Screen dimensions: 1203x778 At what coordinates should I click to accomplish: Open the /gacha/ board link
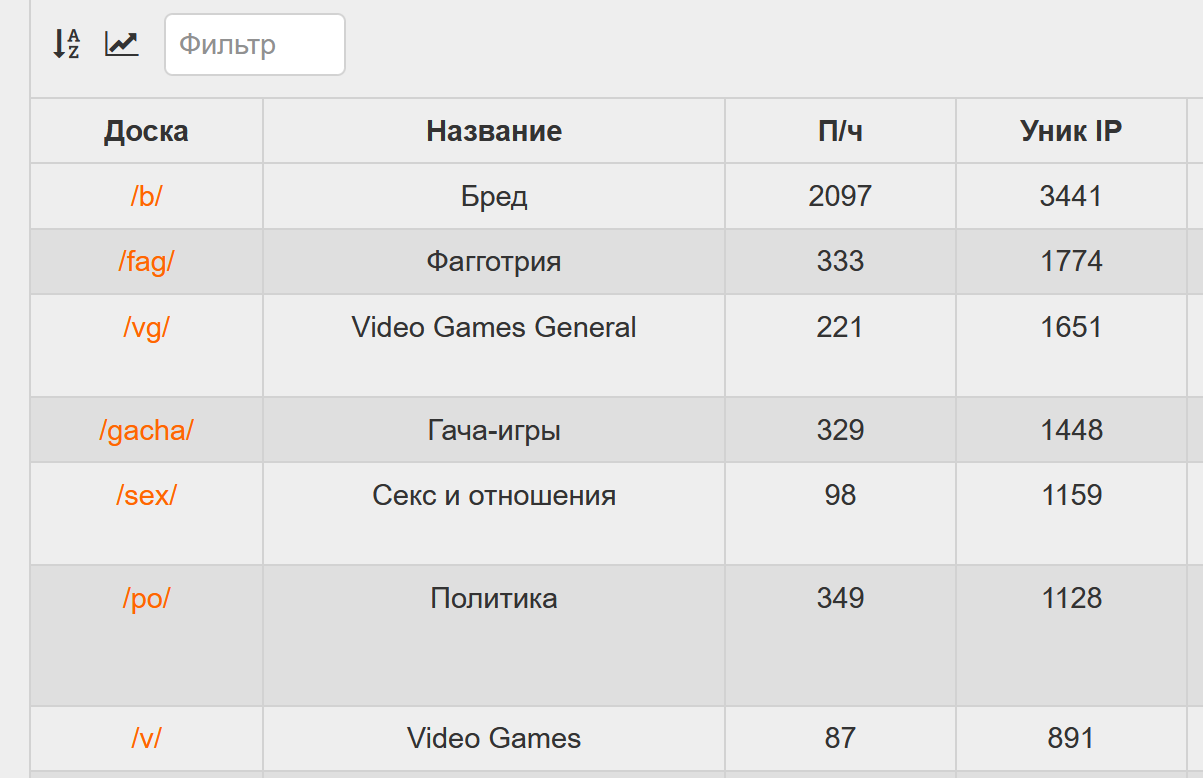(146, 430)
